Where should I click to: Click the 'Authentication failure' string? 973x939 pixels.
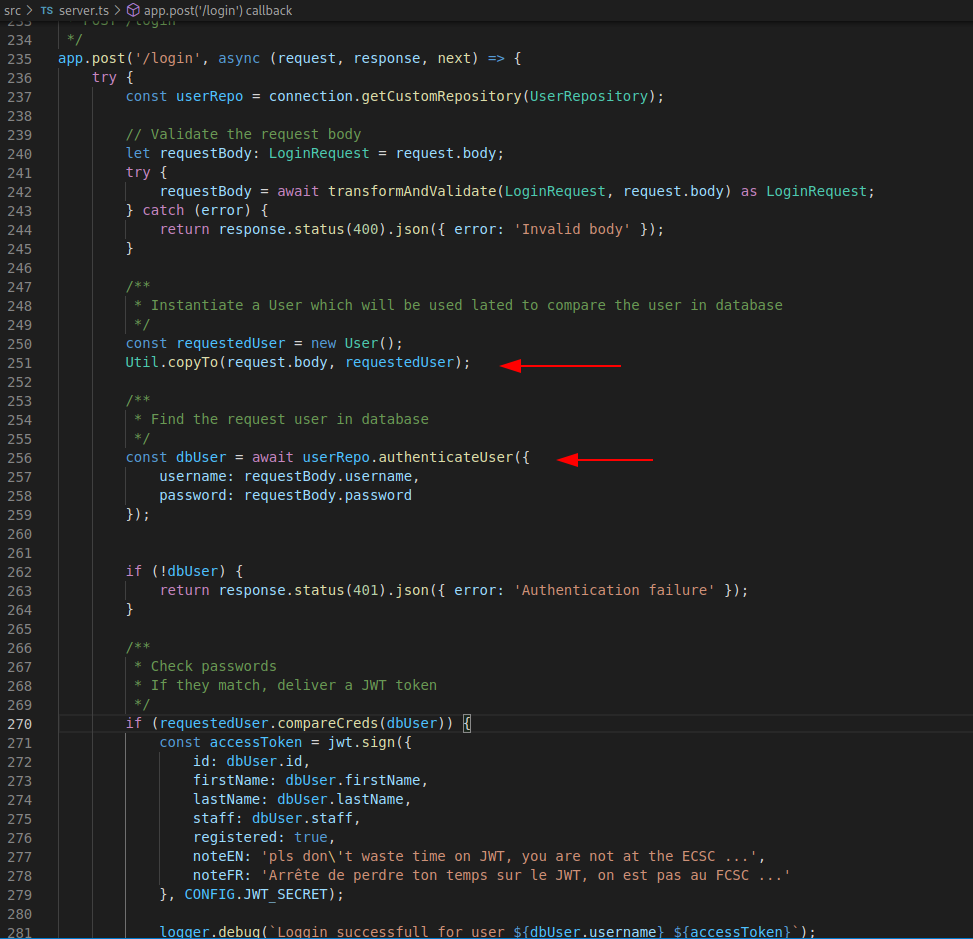click(615, 590)
